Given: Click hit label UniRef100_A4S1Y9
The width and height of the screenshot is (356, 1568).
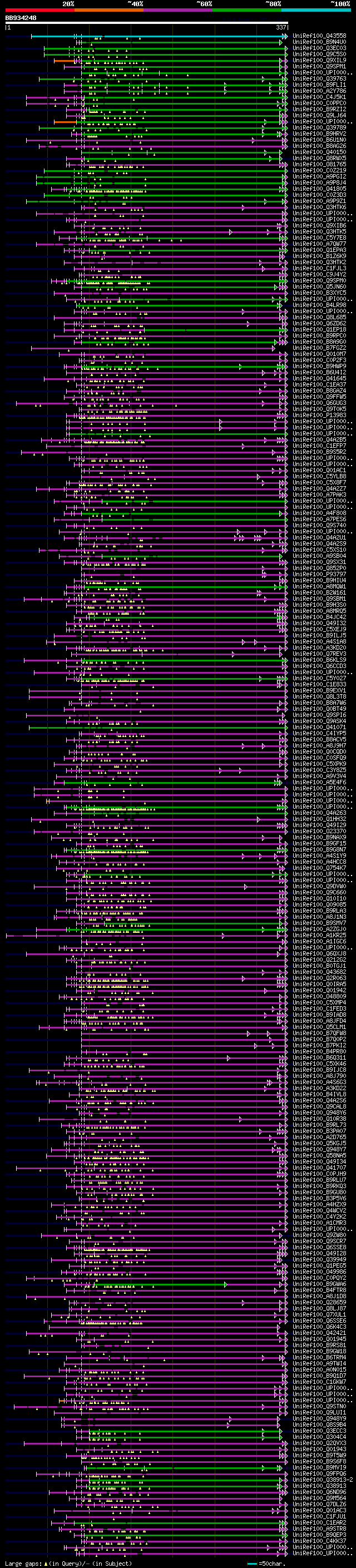Looking at the screenshot, I should pyautogui.click(x=319, y=856).
